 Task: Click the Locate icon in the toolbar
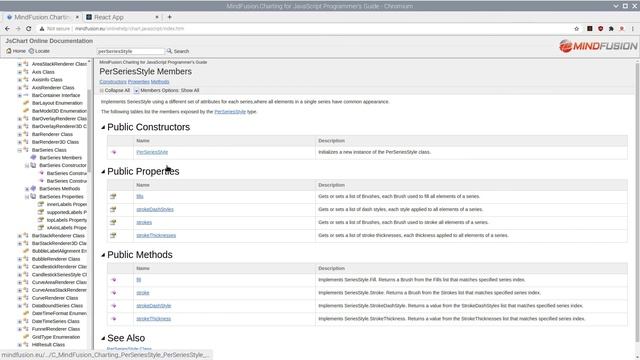coord(31,51)
